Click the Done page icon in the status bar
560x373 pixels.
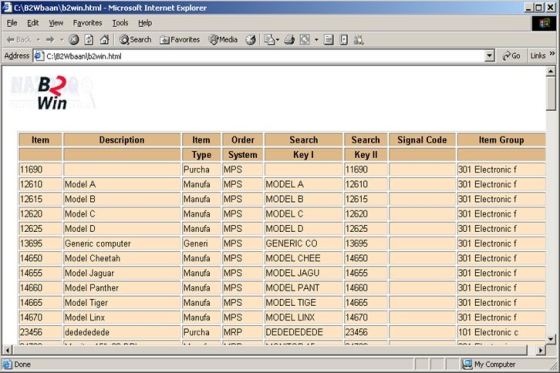click(7, 364)
